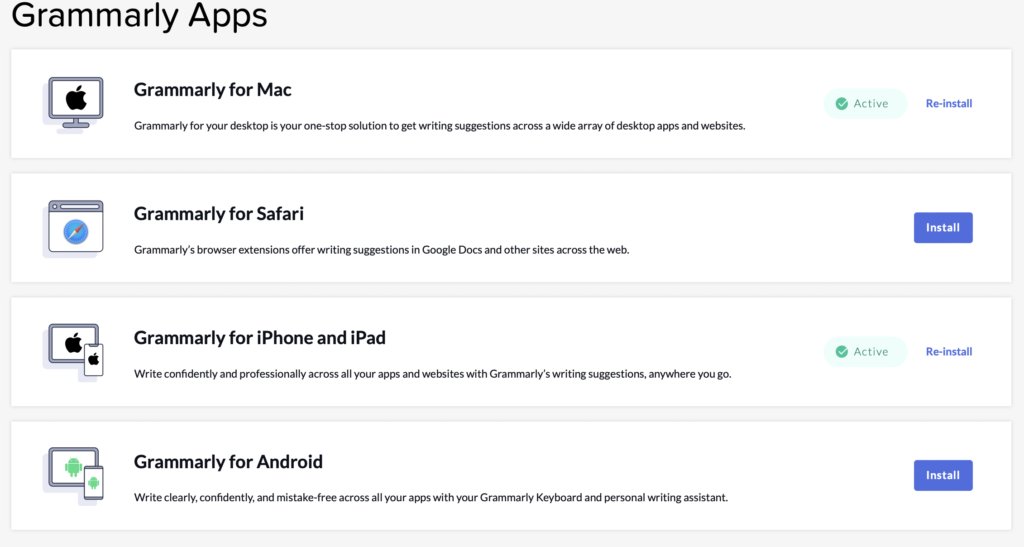Screen dimensions: 1024x547
Task: Click the iPhone and iPad description text
Action: 432,374
